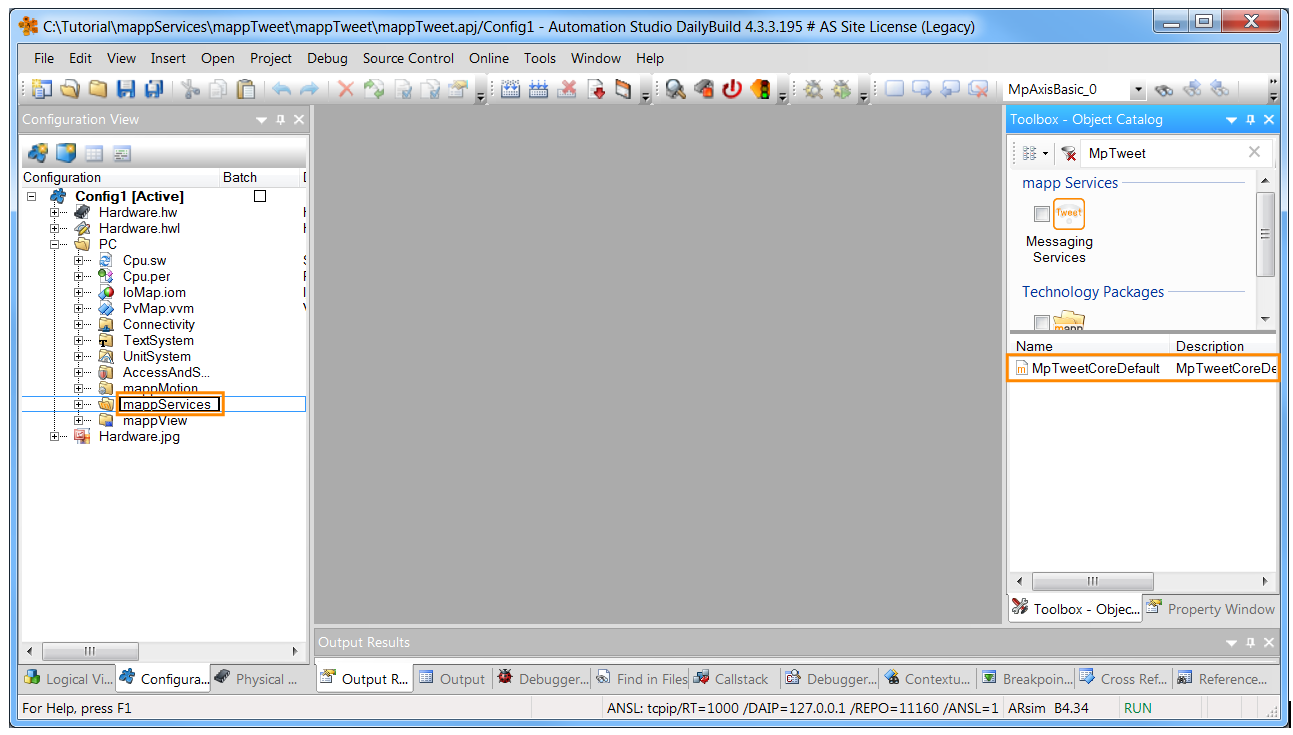Open the Online menu
The width and height of the screenshot is (1293, 735).
tap(489, 58)
